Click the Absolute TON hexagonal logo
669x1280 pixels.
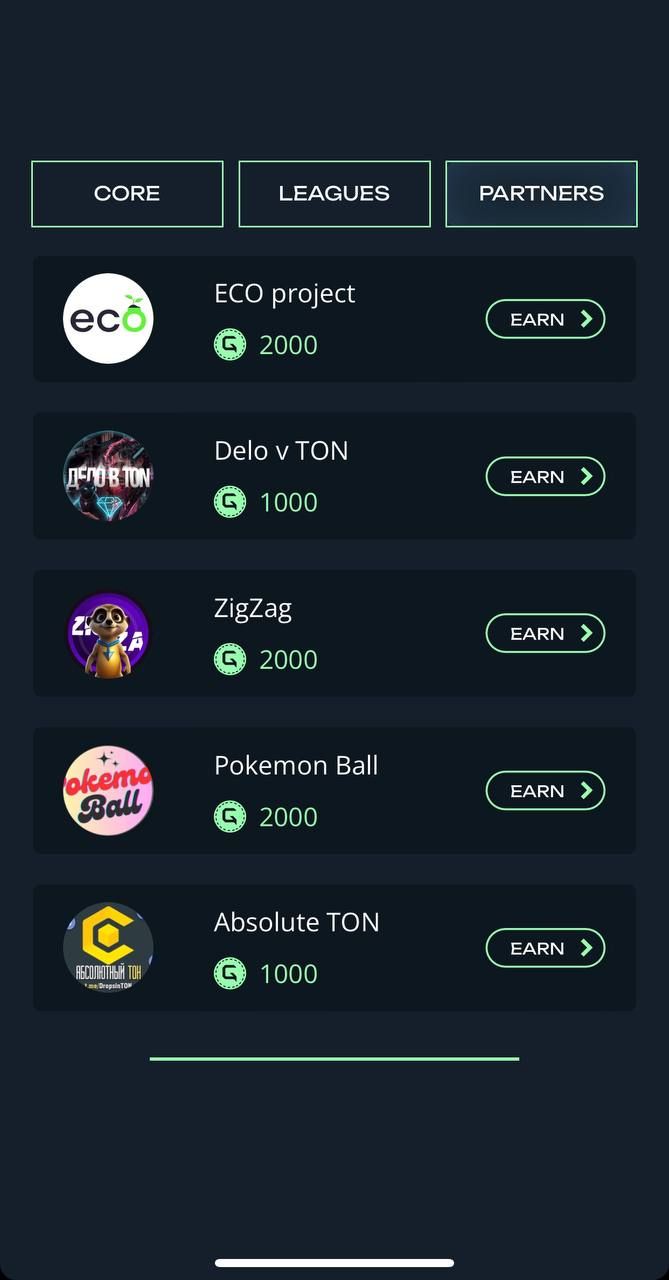click(108, 947)
